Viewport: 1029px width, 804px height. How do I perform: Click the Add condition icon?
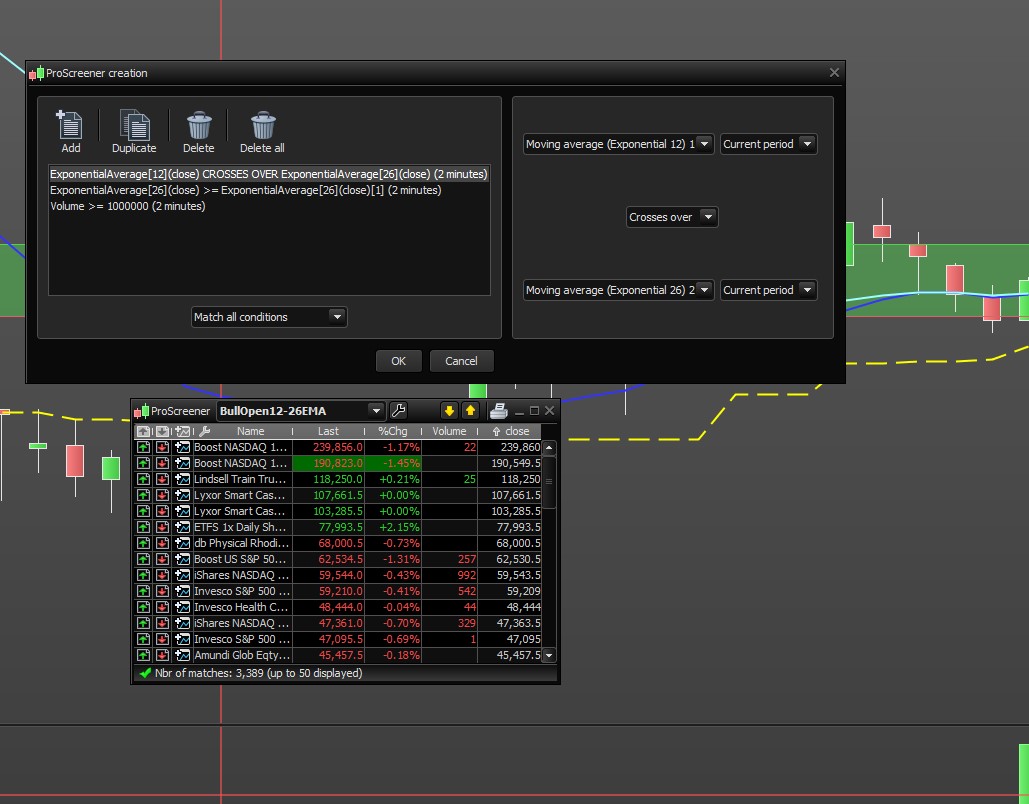[x=70, y=125]
